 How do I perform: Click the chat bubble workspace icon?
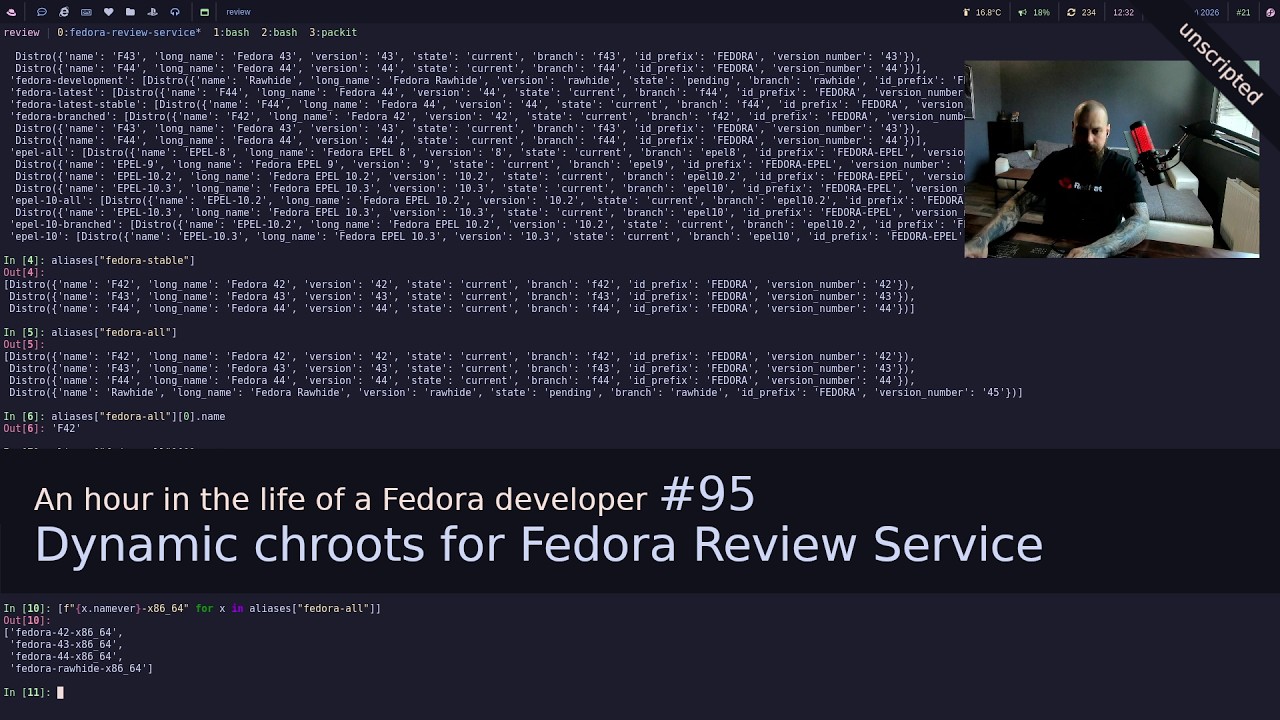coord(42,12)
